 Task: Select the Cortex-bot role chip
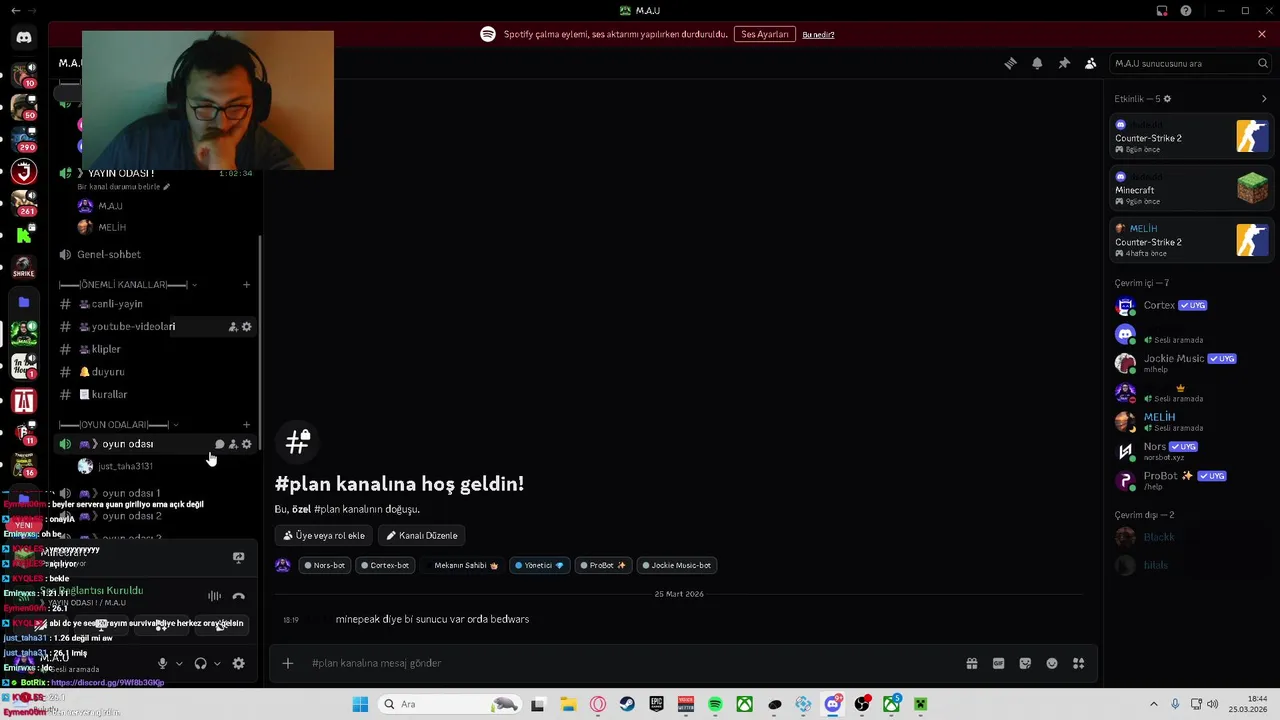[x=385, y=565]
